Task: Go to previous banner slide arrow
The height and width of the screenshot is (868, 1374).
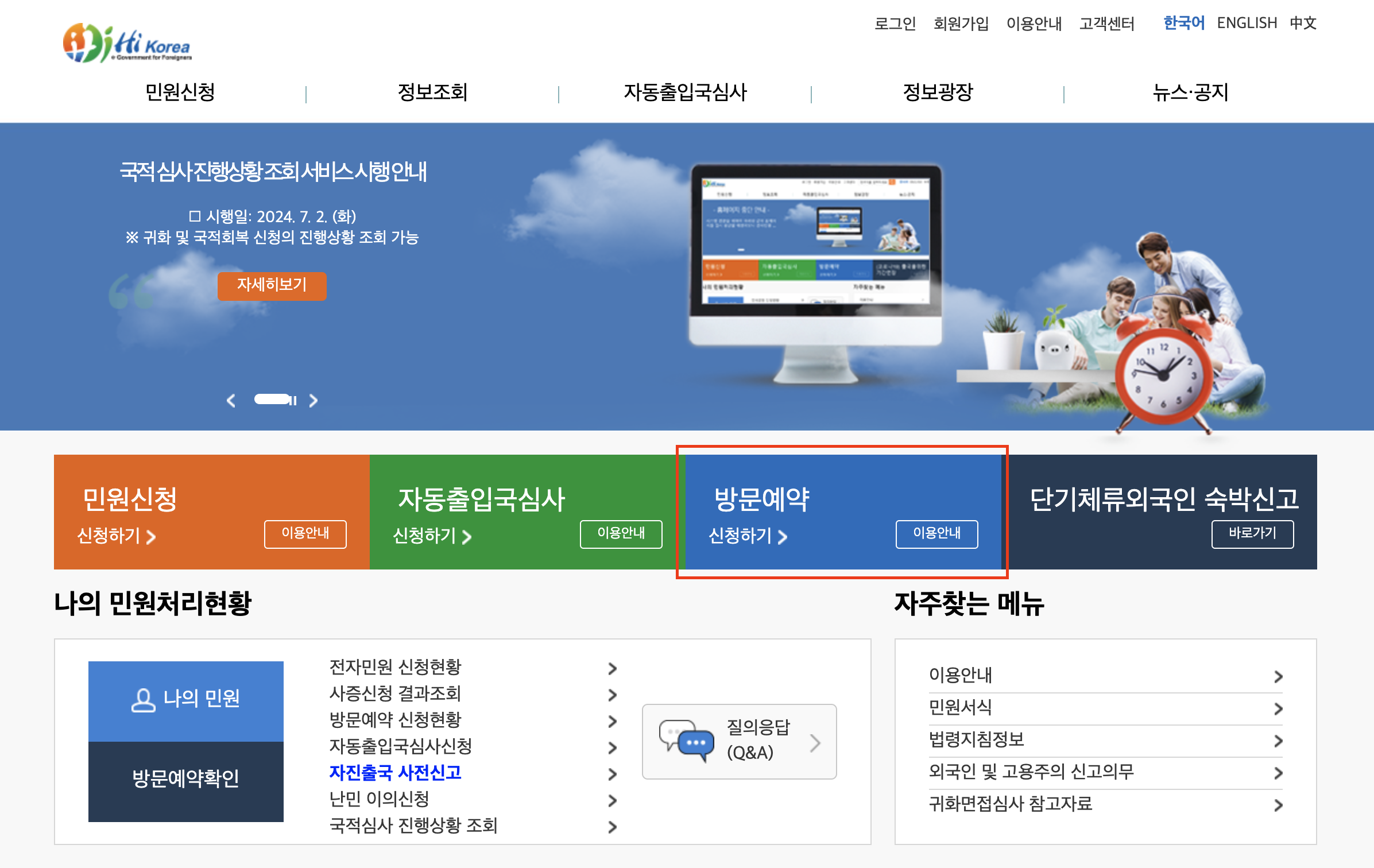Action: click(231, 400)
